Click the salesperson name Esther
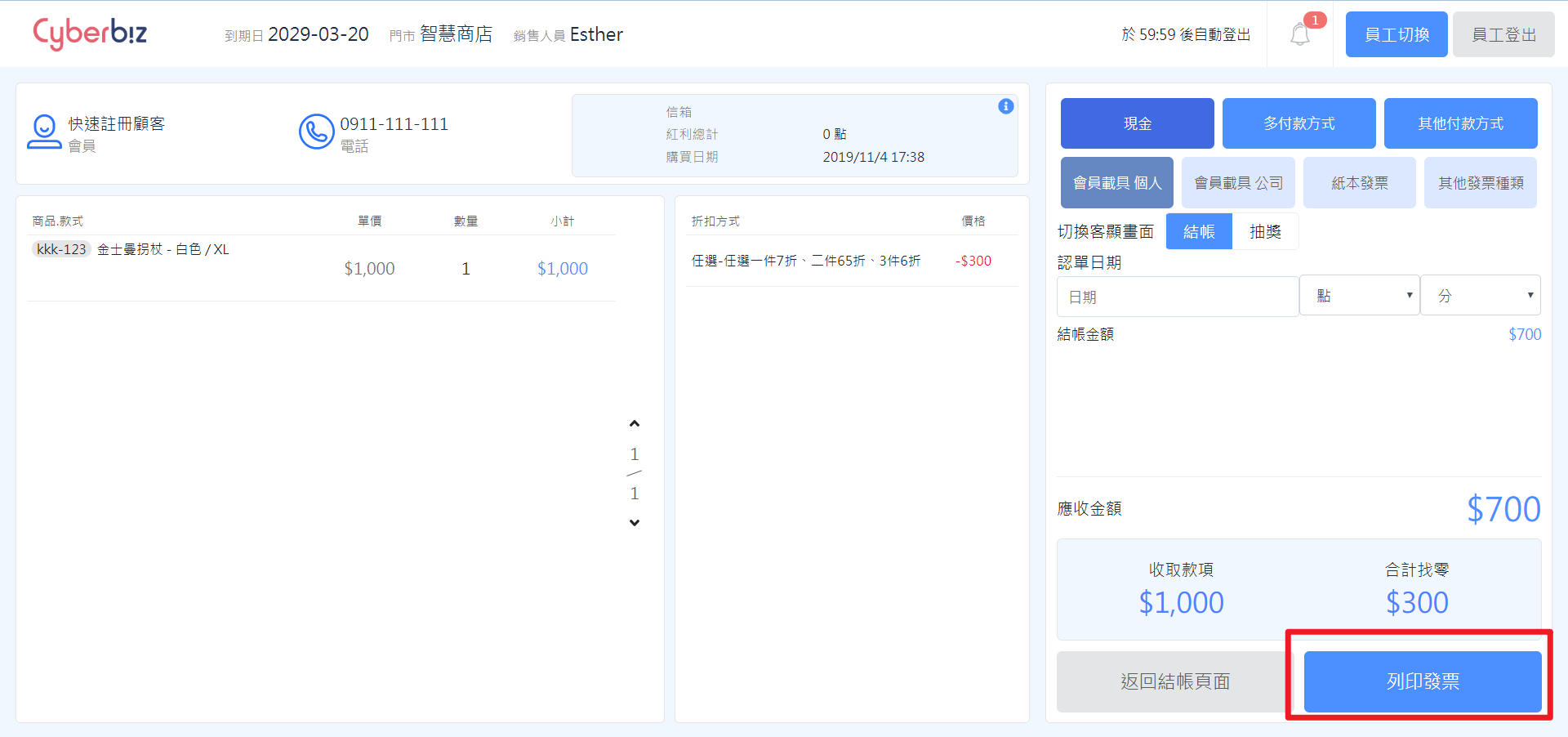The height and width of the screenshot is (737, 1568). click(596, 34)
